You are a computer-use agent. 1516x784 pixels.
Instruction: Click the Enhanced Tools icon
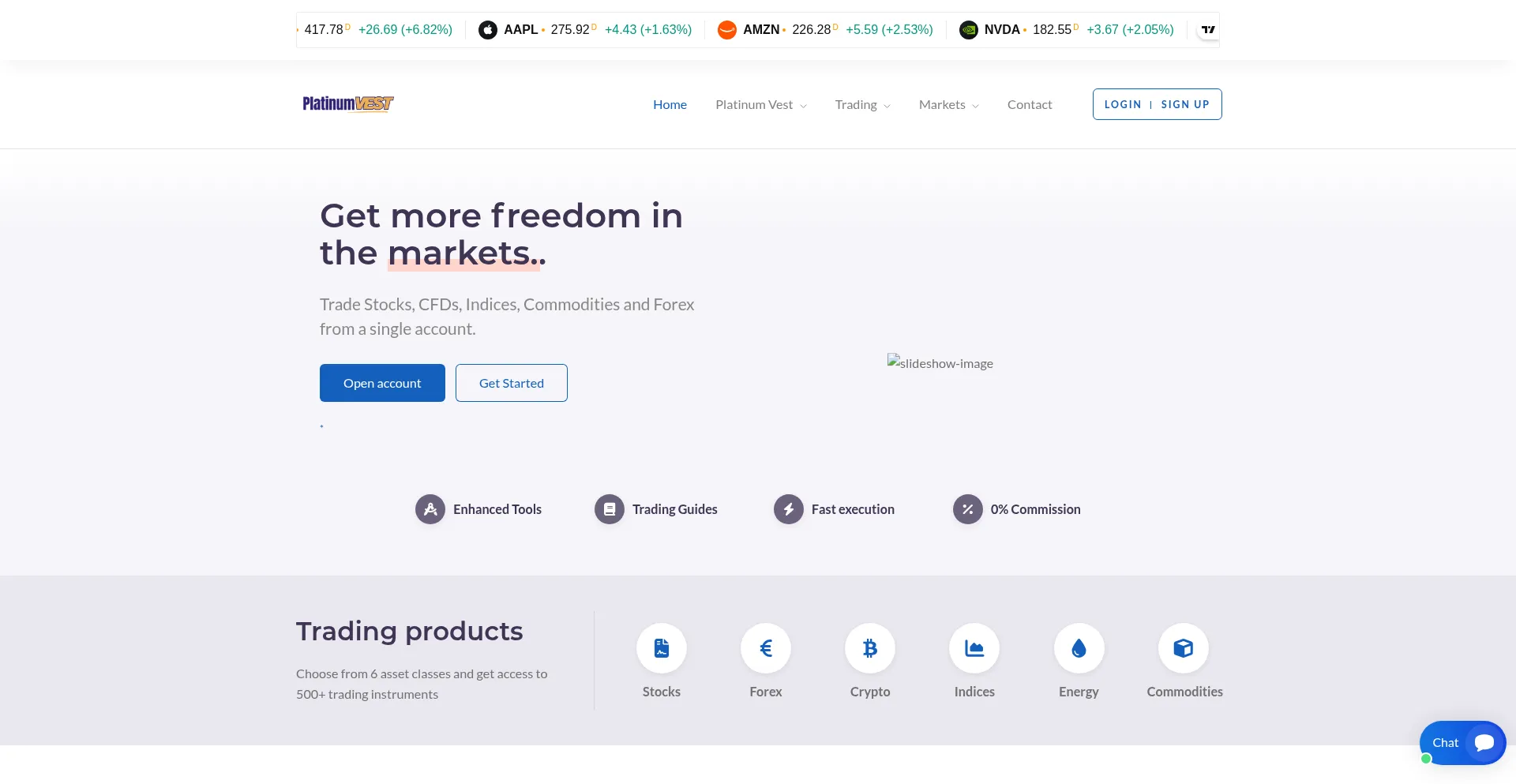tap(430, 509)
